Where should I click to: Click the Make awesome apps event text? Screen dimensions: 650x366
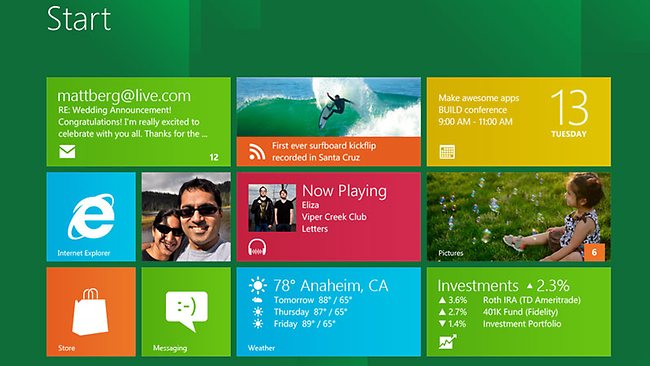[479, 98]
